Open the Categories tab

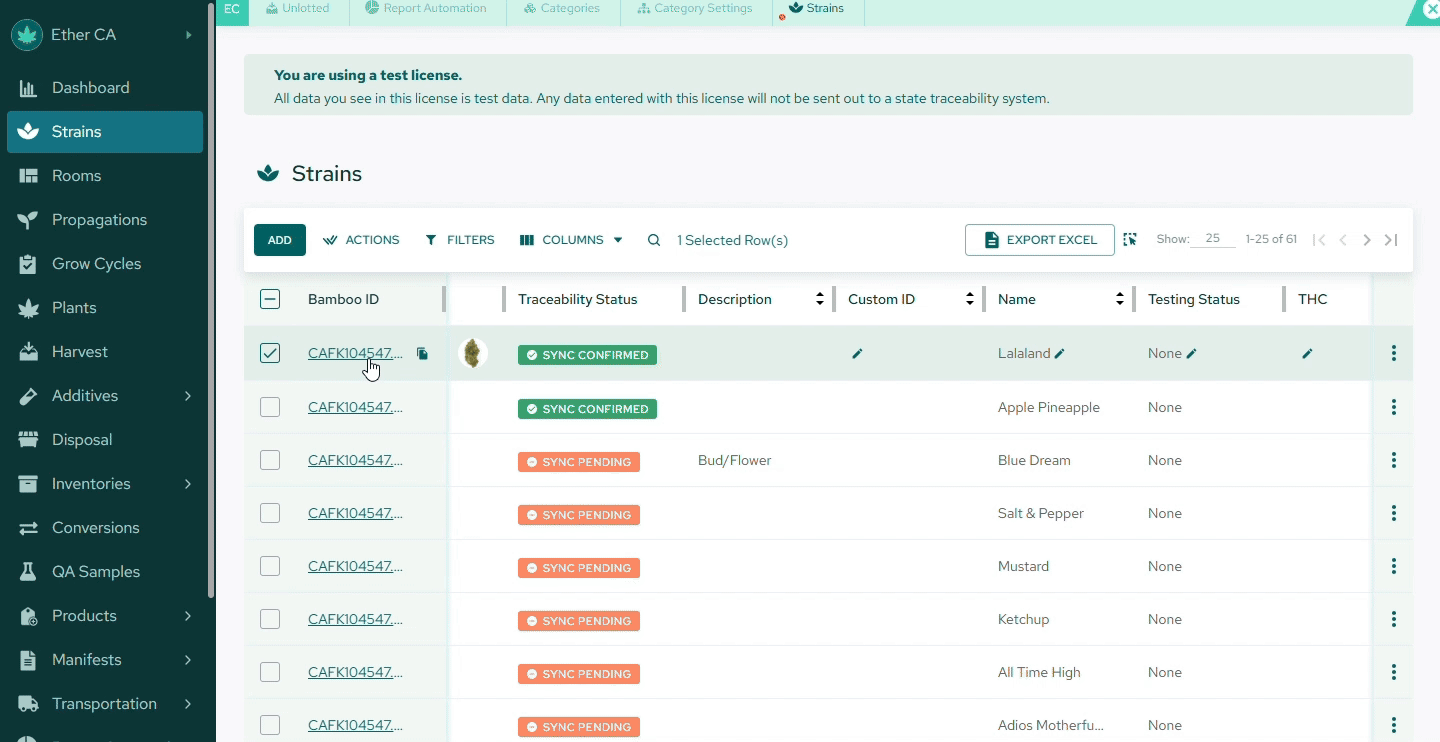pyautogui.click(x=562, y=9)
